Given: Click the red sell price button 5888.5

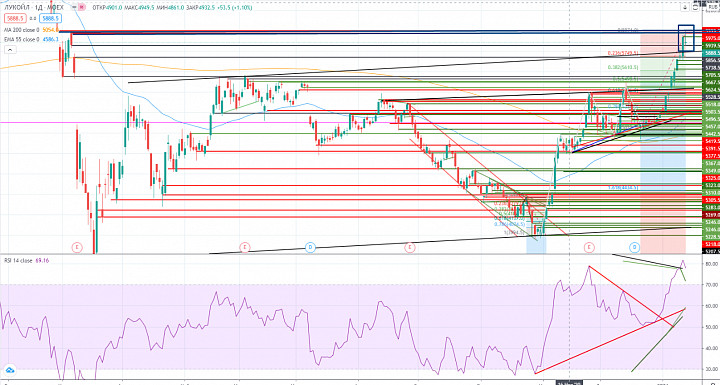Looking at the screenshot, I should tap(15, 18).
